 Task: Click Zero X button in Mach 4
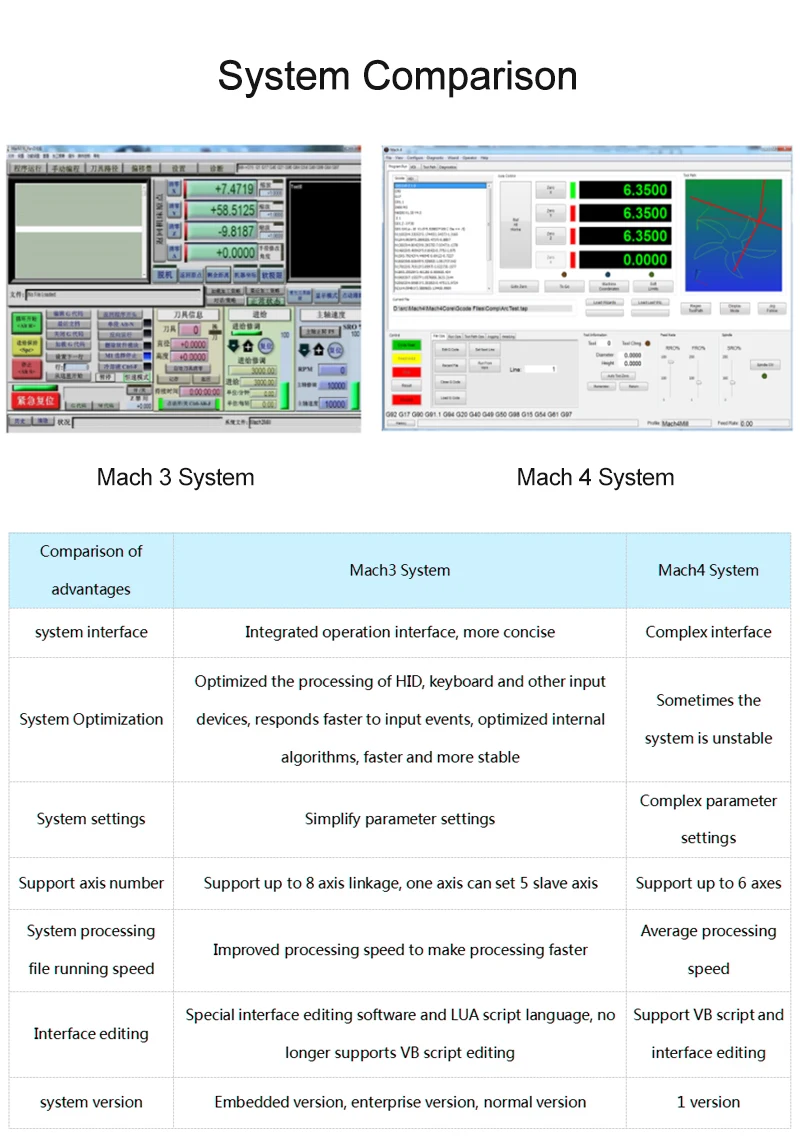[x=551, y=189]
